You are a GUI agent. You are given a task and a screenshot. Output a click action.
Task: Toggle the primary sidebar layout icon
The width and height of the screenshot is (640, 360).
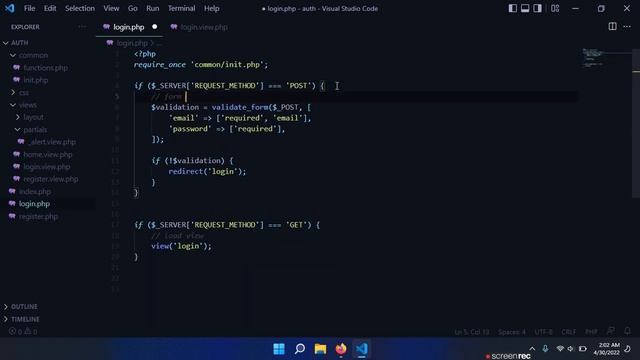pyautogui.click(x=513, y=8)
